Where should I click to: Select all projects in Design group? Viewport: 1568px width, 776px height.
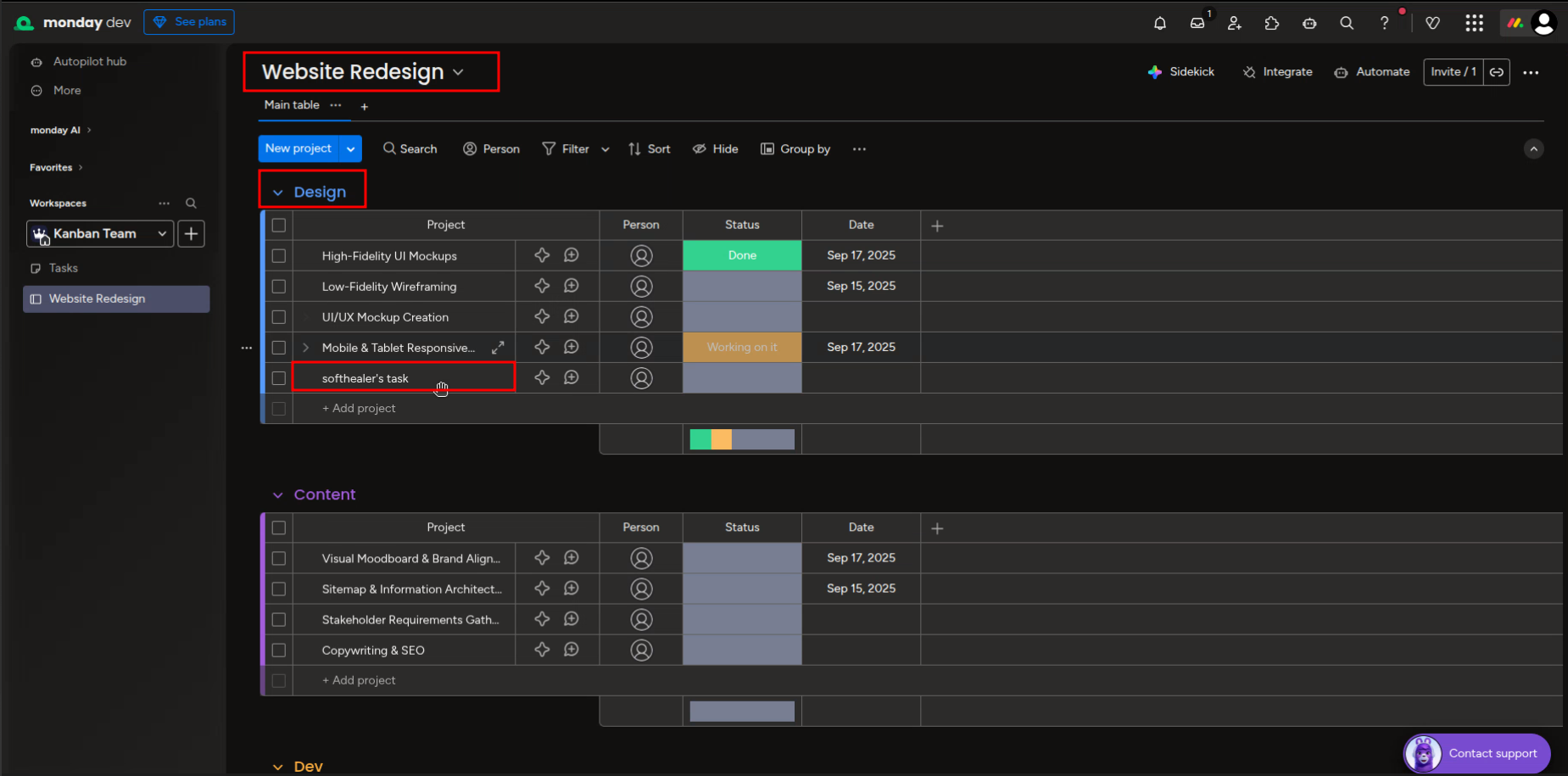pyautogui.click(x=279, y=225)
